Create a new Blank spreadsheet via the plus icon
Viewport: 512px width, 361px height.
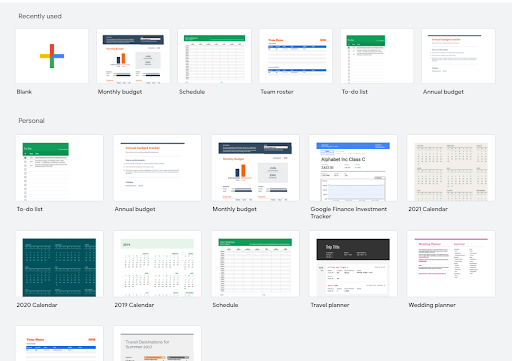click(52, 56)
